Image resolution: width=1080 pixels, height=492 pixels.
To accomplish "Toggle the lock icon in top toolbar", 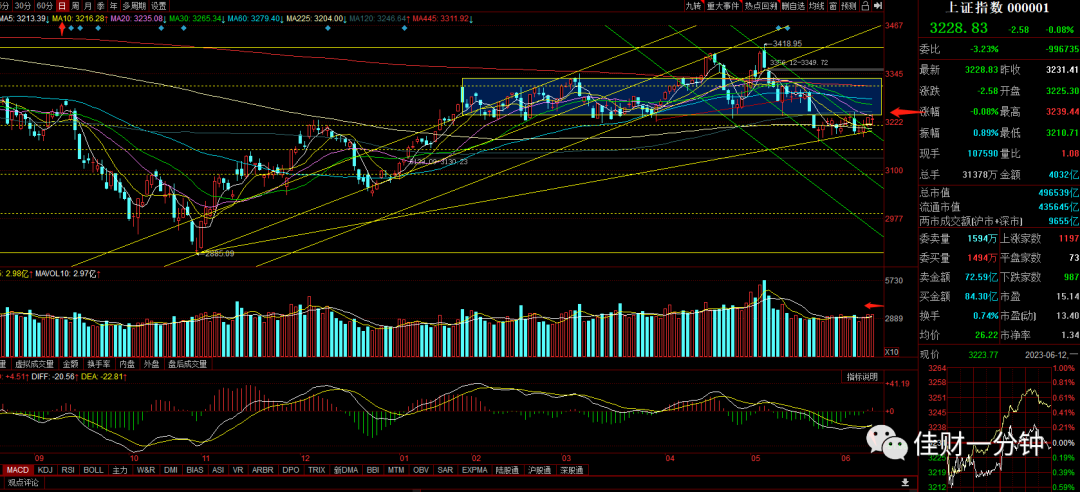I will point(866,6).
